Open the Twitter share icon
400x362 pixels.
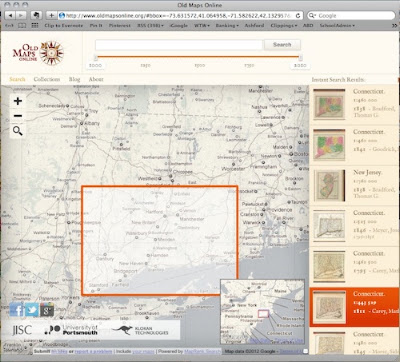(32, 310)
